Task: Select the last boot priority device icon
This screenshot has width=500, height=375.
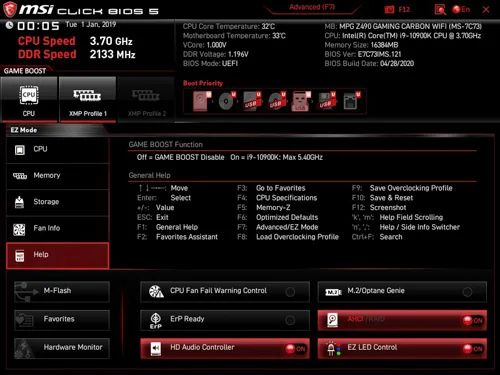Action: (x=352, y=101)
